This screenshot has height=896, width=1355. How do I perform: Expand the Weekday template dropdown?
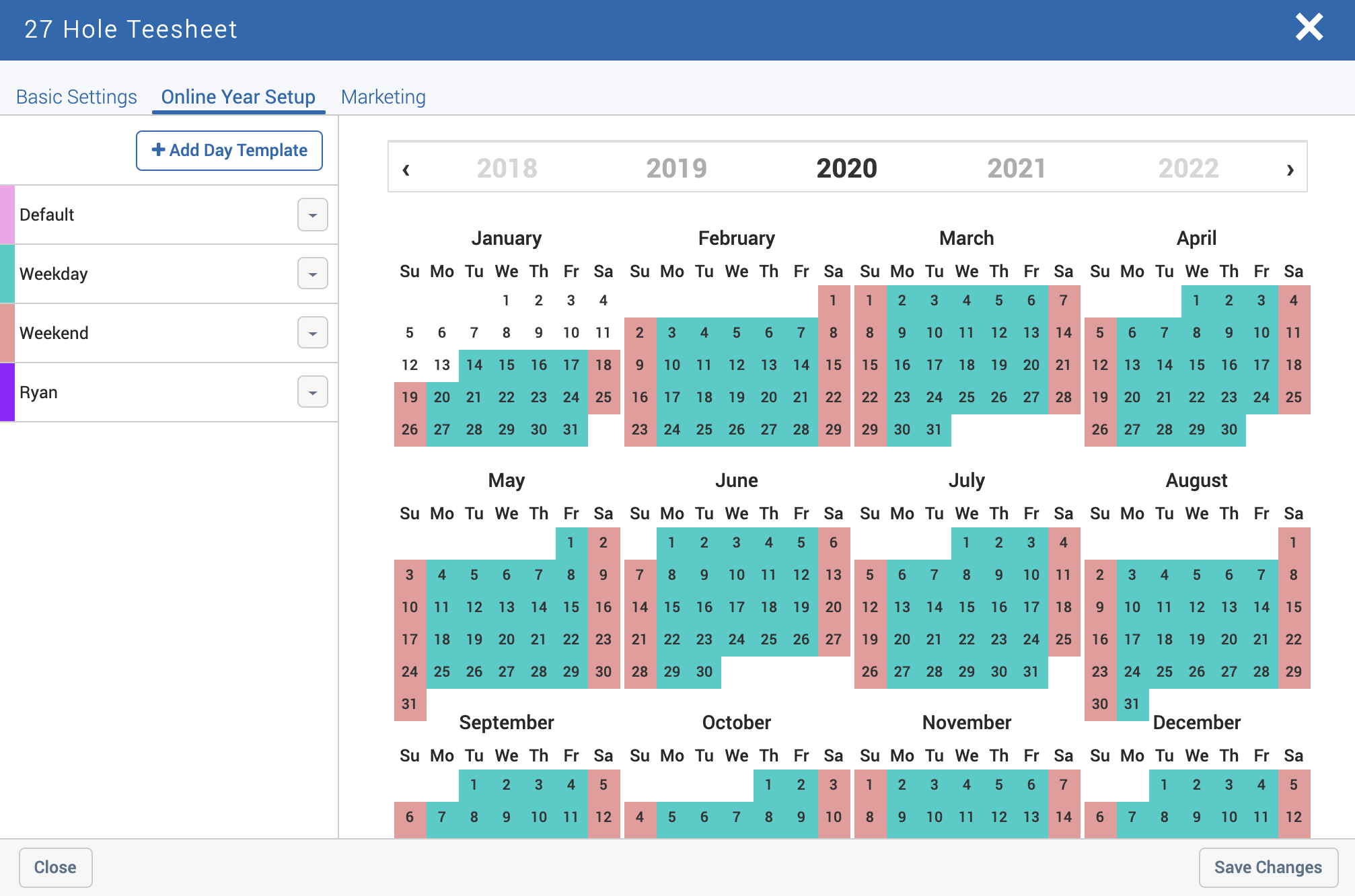312,274
